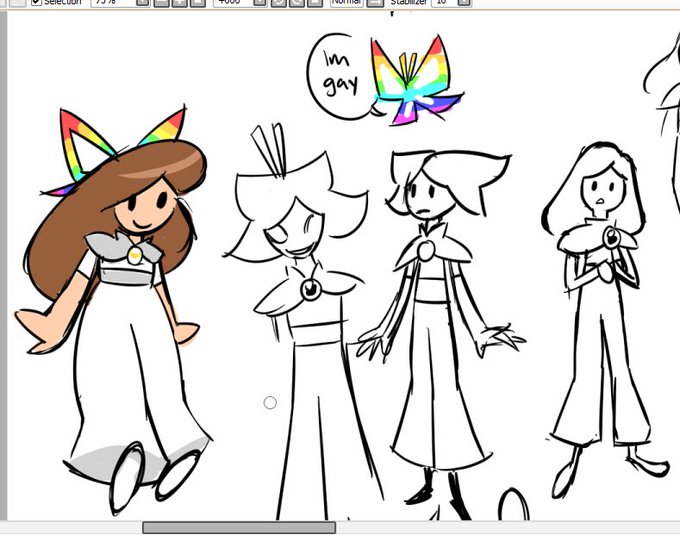
Task: Reset the canvas rotation
Action: click(315, 2)
